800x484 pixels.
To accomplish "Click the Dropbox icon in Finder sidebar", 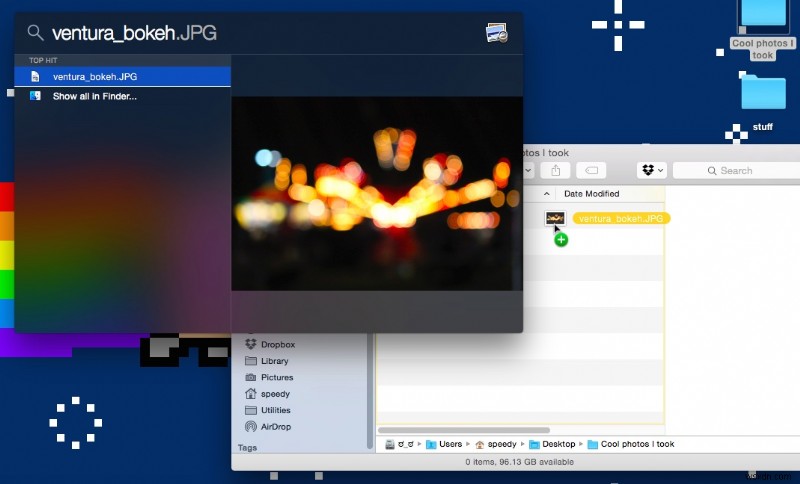I will tap(251, 344).
